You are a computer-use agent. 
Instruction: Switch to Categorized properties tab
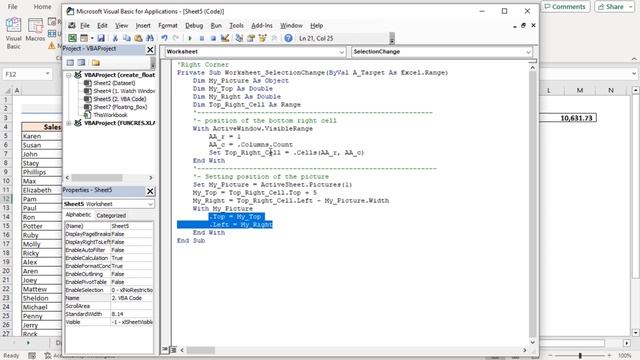point(111,215)
